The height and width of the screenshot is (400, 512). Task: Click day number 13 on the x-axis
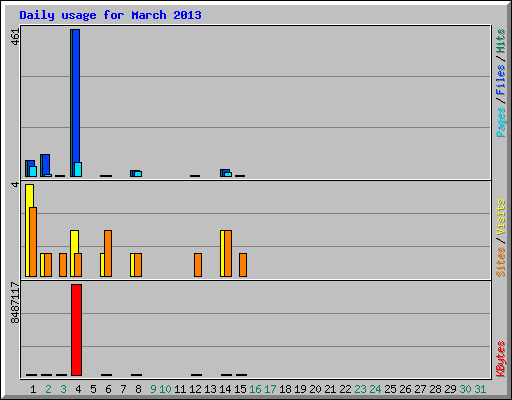[x=210, y=389]
